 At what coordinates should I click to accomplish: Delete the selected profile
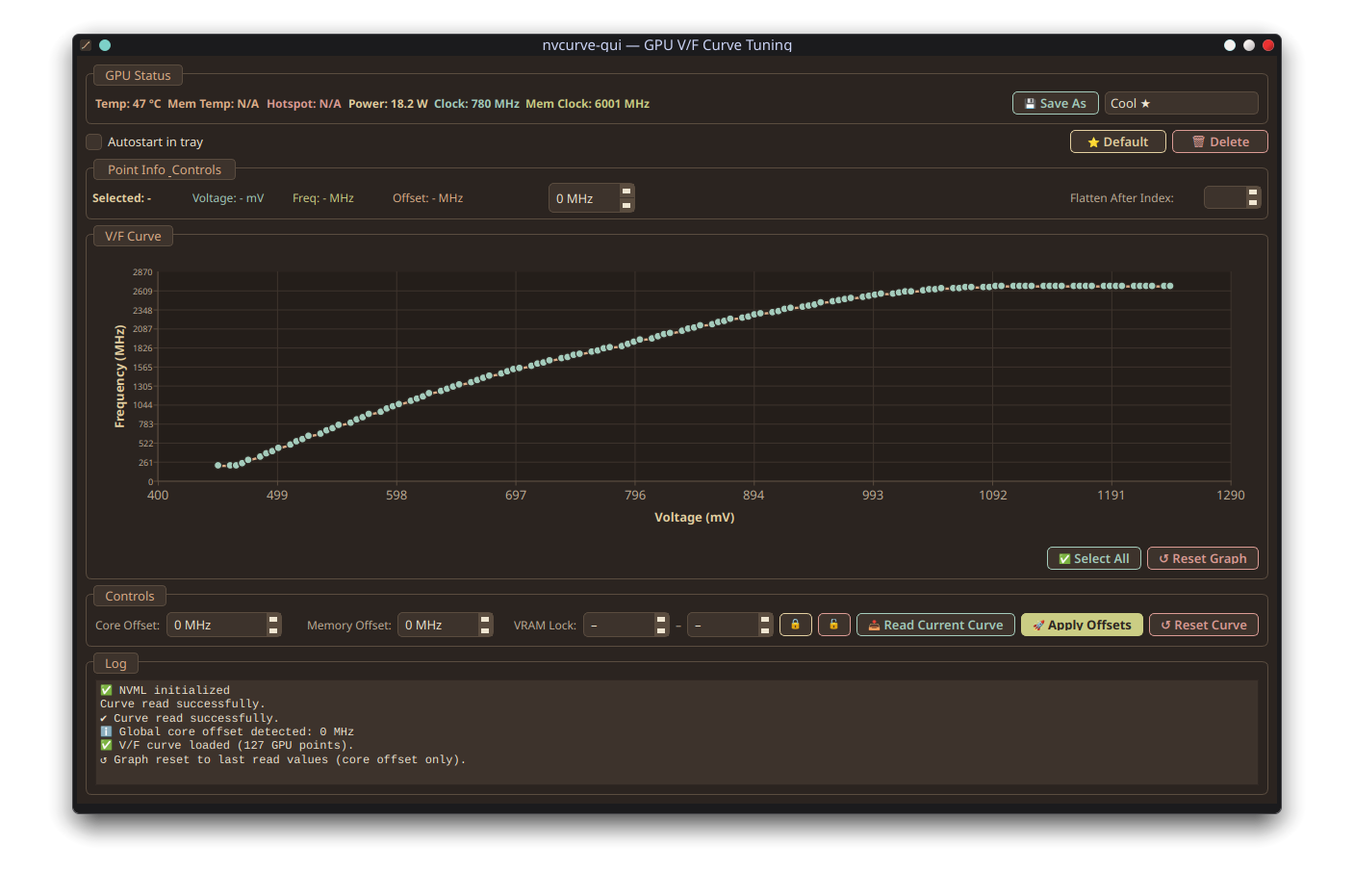tap(1219, 141)
